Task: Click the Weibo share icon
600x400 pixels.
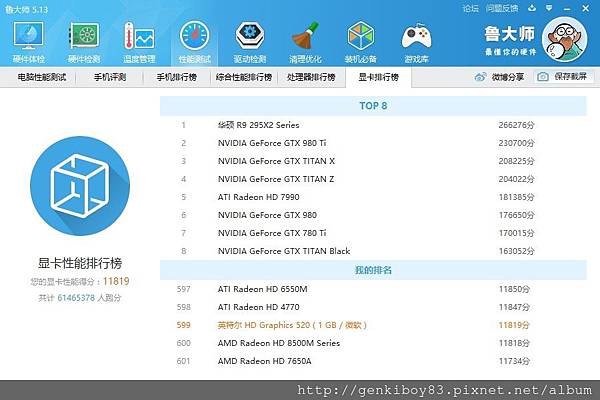Action: pyautogui.click(x=480, y=77)
